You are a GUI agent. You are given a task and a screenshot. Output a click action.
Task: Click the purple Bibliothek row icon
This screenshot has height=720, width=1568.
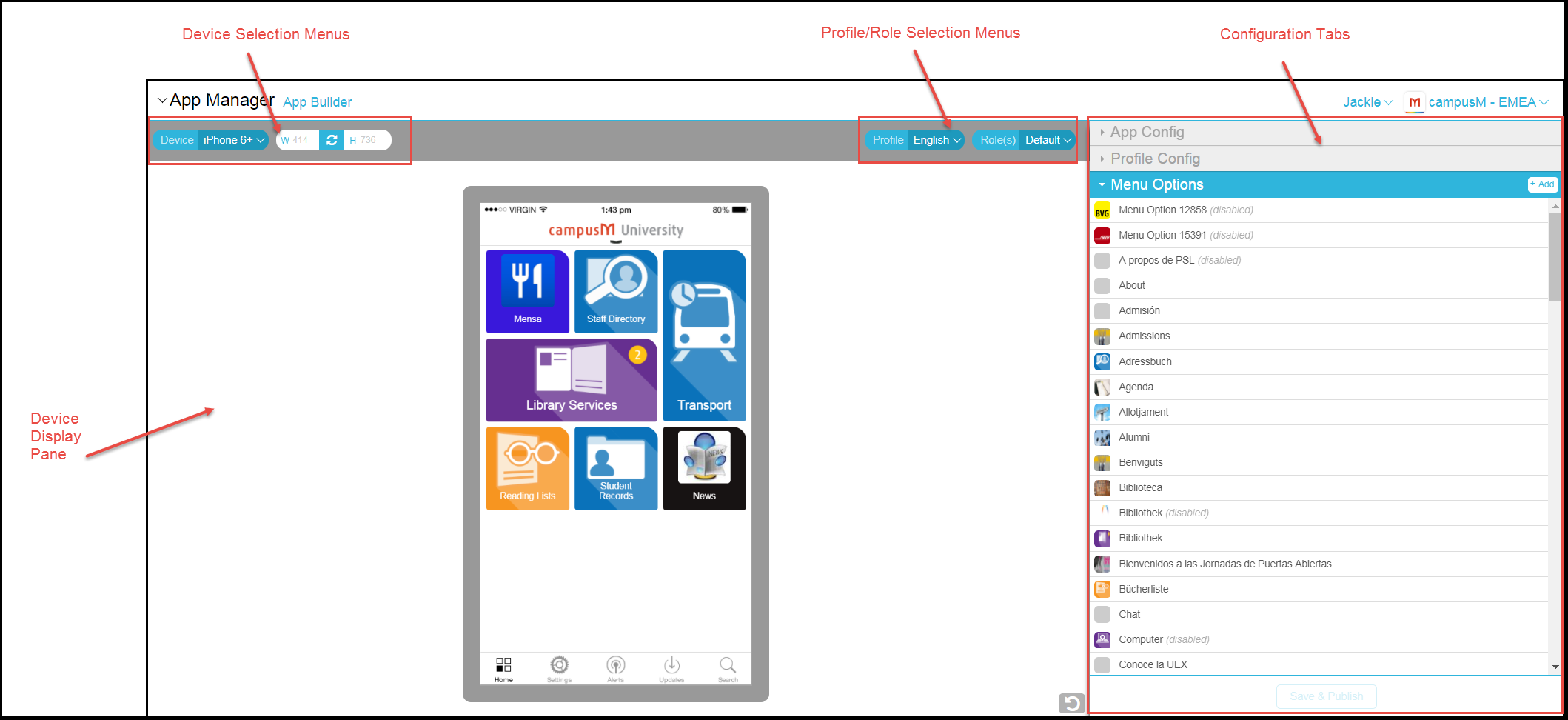pyautogui.click(x=1102, y=538)
